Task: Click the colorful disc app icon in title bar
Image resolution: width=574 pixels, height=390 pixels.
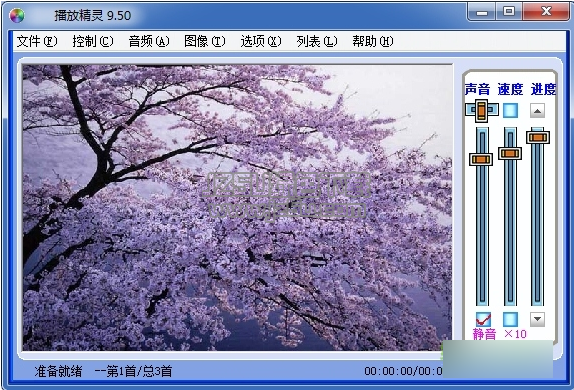Action: point(17,15)
